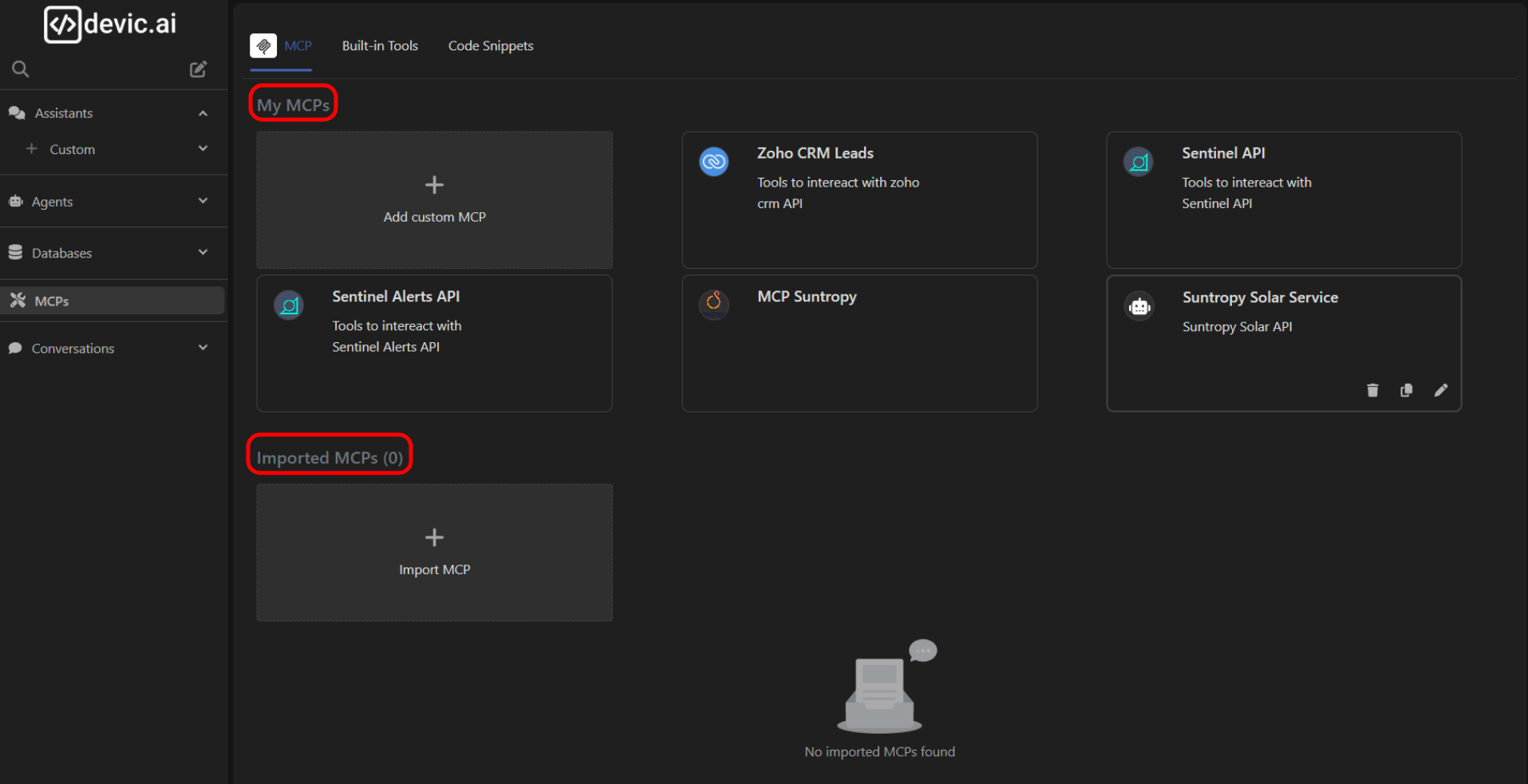Click the new chat compose icon
Screen dimensions: 1528x784
198,69
